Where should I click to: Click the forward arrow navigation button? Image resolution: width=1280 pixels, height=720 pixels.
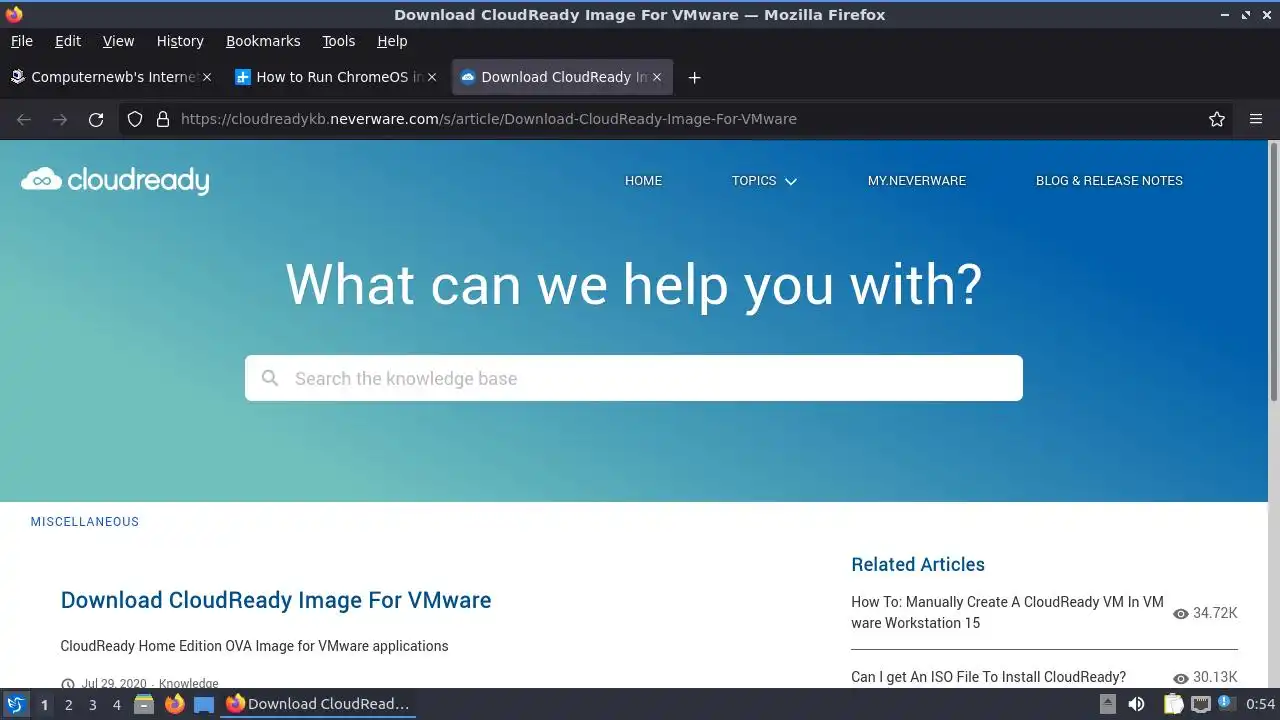60,119
